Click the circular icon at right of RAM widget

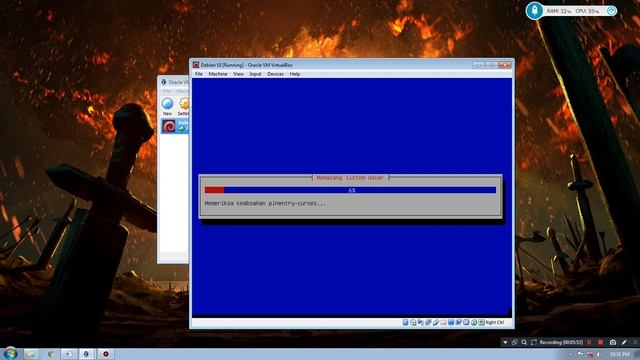(x=611, y=11)
